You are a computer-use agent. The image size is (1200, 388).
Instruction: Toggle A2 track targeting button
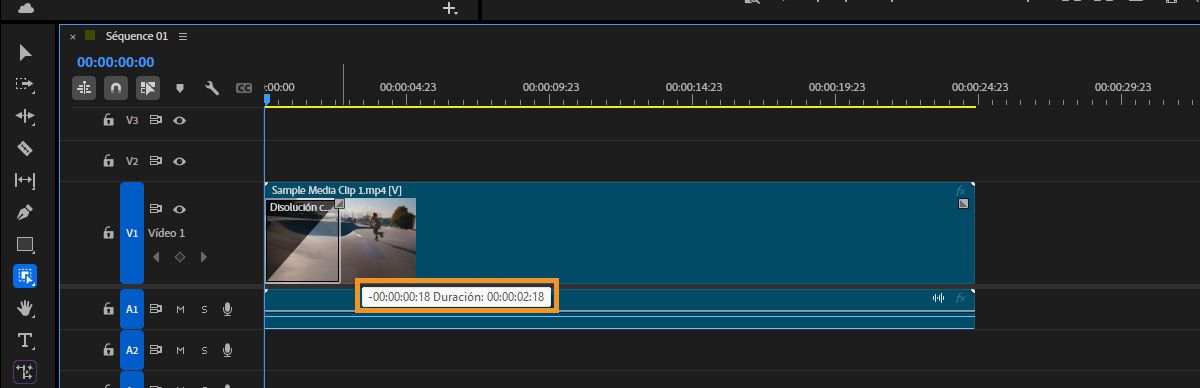pos(132,350)
